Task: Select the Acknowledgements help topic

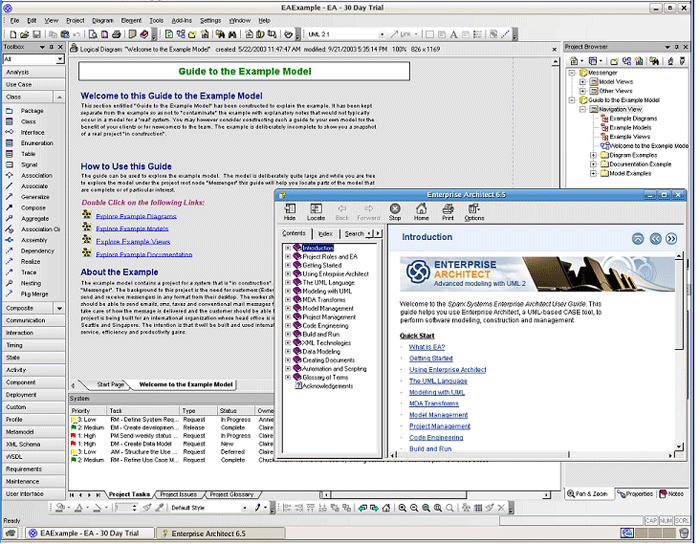Action: click(328, 386)
